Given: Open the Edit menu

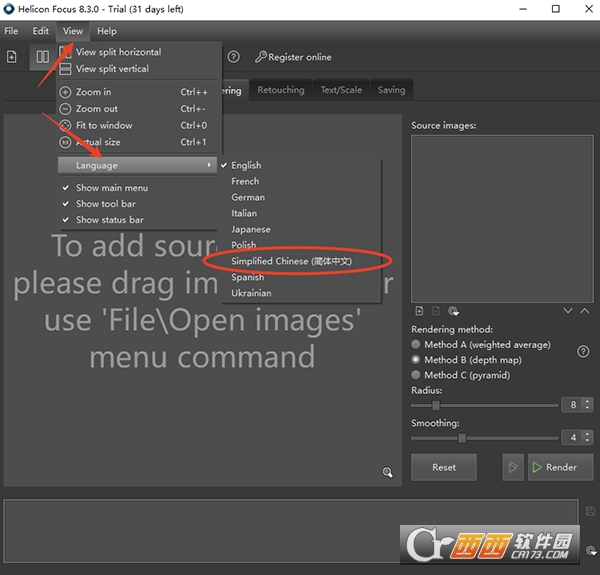Looking at the screenshot, I should [41, 31].
